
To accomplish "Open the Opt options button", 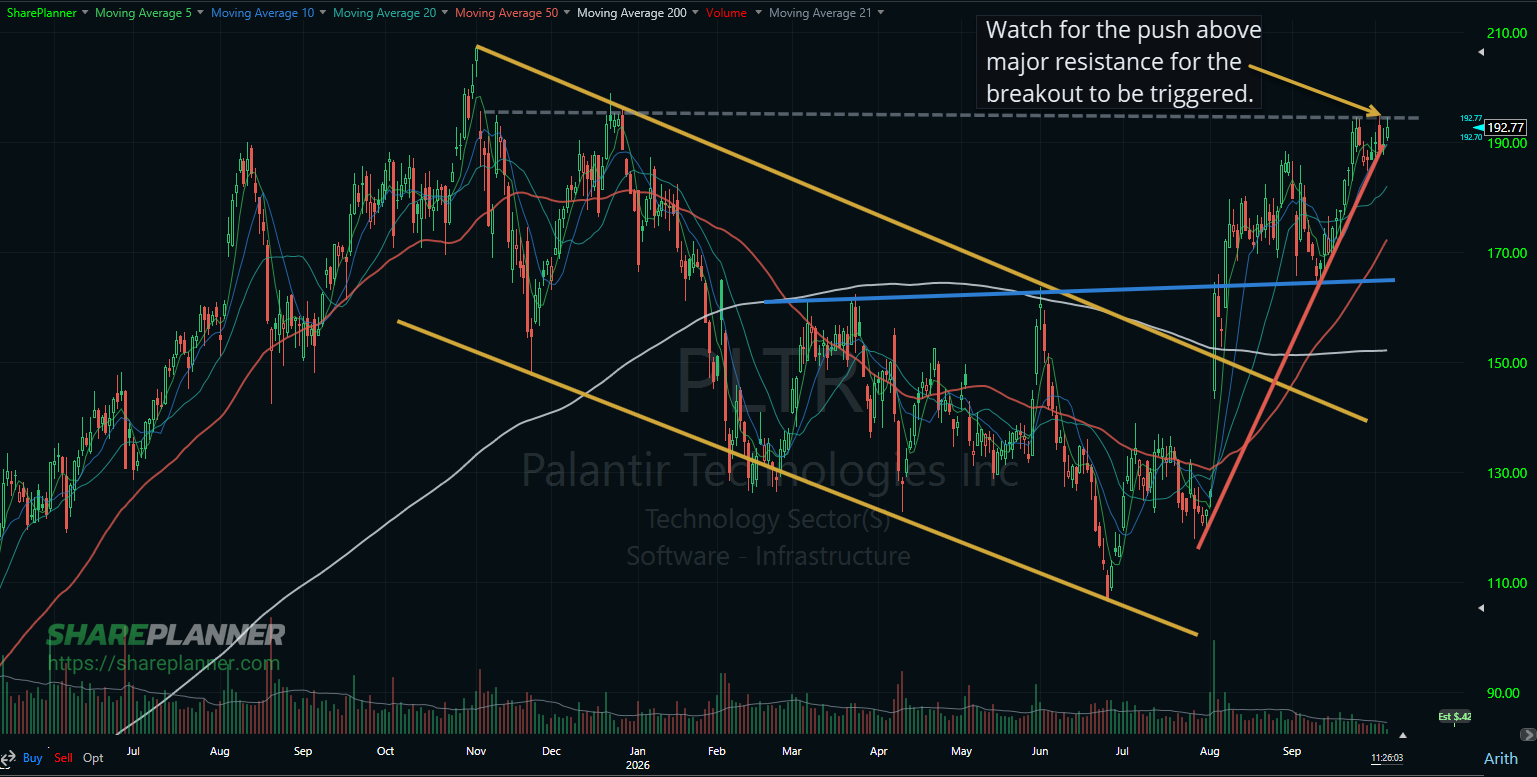I will click(93, 758).
